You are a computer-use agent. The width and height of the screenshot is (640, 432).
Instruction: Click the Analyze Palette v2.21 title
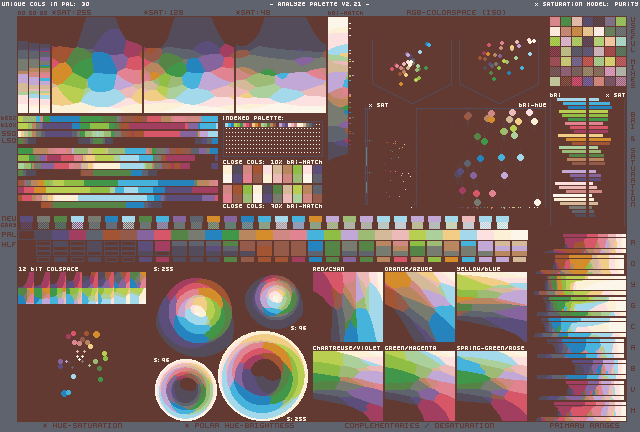[x=319, y=4]
